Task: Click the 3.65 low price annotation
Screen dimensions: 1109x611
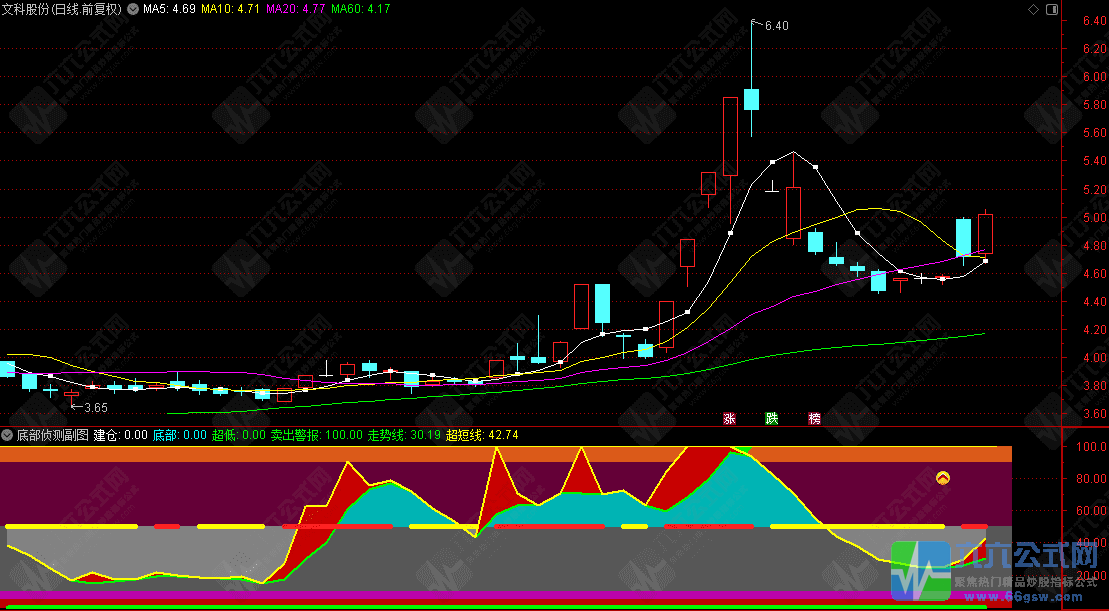Action: coord(95,407)
